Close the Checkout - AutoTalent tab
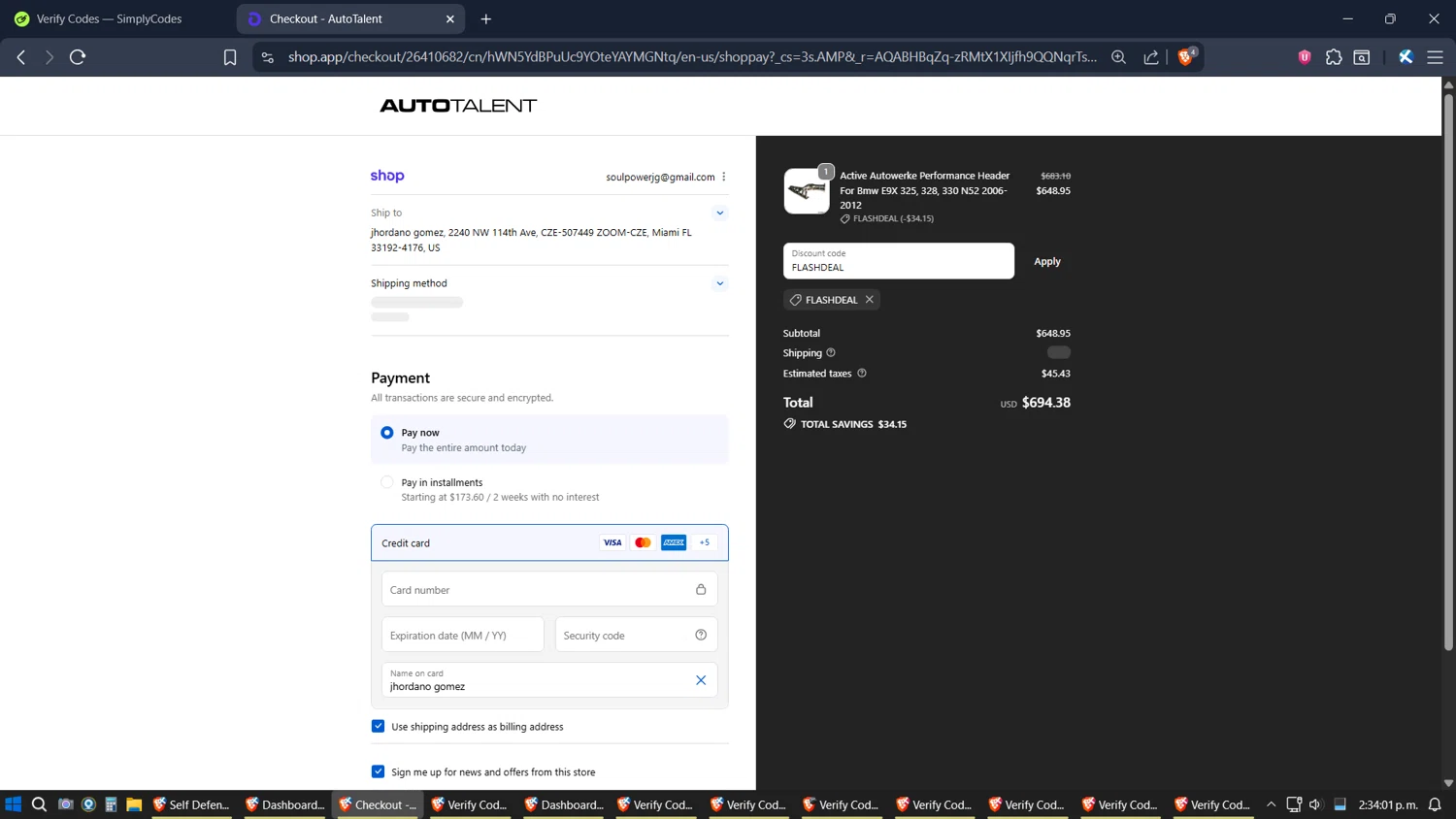 pos(450,18)
